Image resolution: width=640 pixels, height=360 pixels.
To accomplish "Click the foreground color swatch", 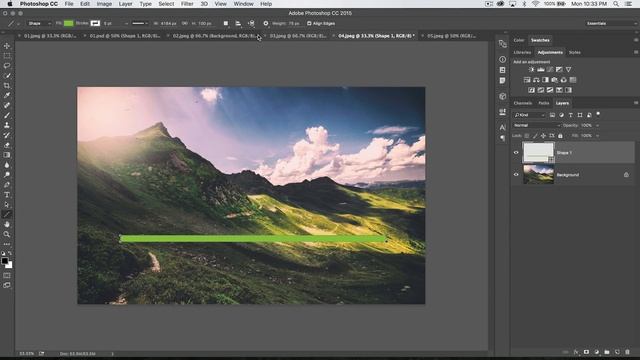I will [4, 261].
